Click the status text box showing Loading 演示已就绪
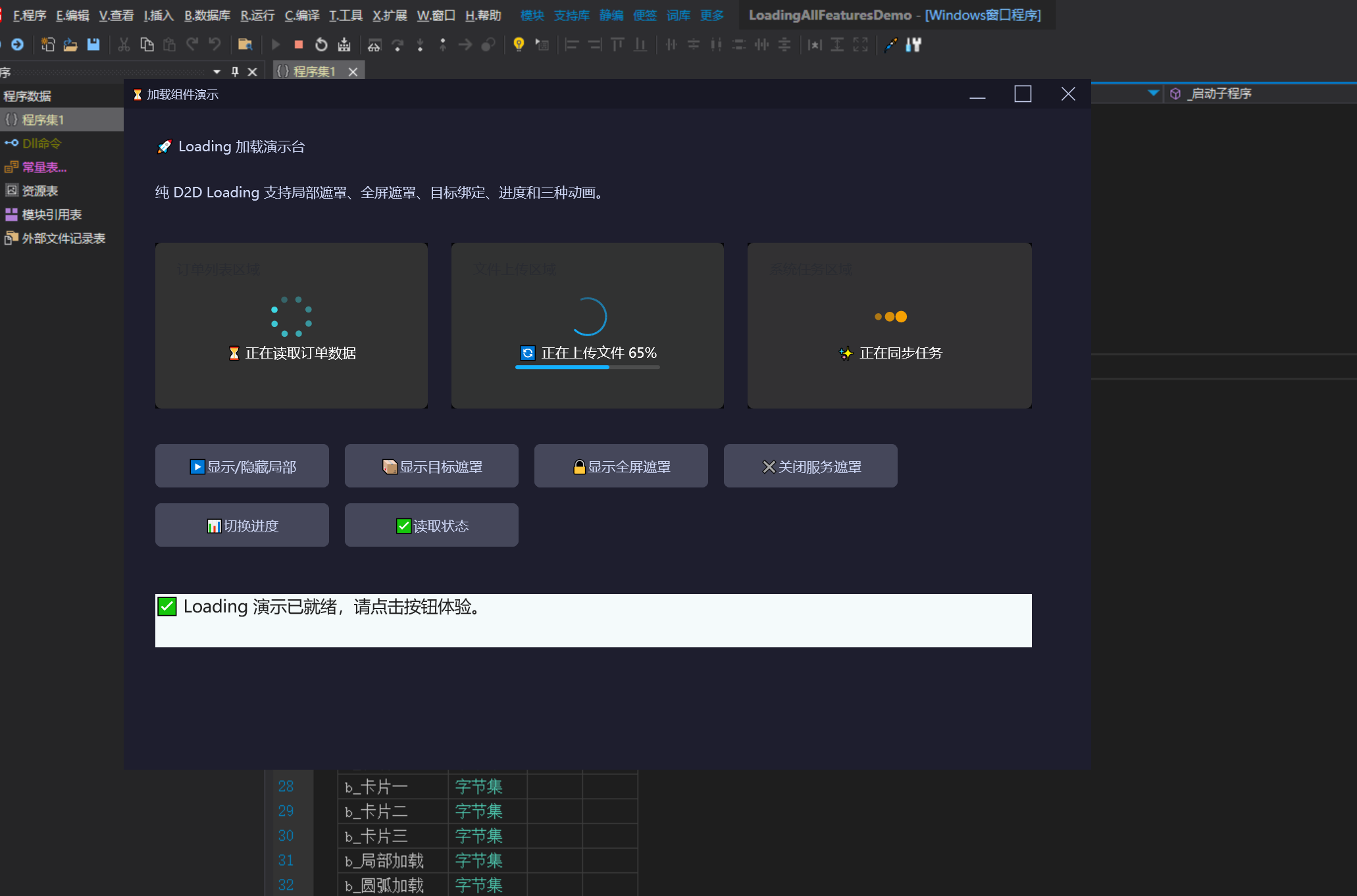Image resolution: width=1357 pixels, height=896 pixels. pos(594,621)
